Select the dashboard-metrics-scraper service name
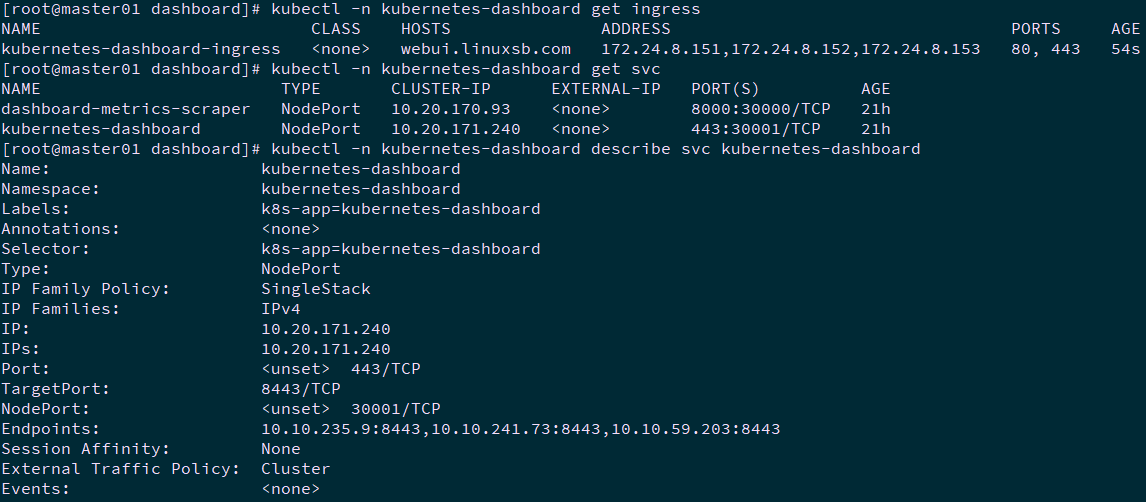 click(x=125, y=109)
